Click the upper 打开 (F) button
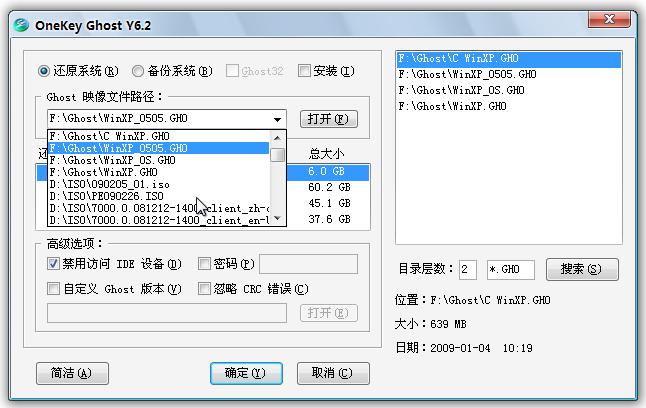646x408 pixels. click(x=328, y=119)
